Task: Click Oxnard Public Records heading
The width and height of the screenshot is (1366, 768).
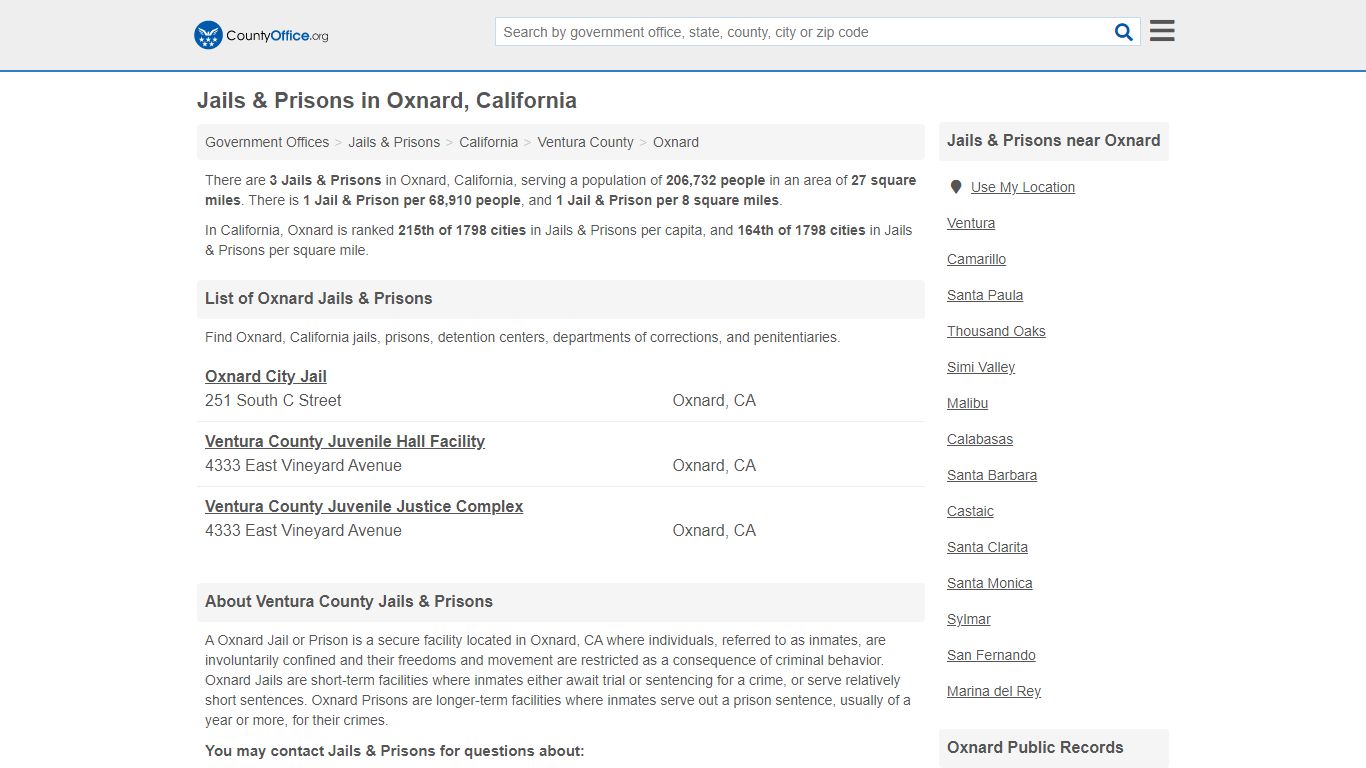Action: coord(1035,747)
